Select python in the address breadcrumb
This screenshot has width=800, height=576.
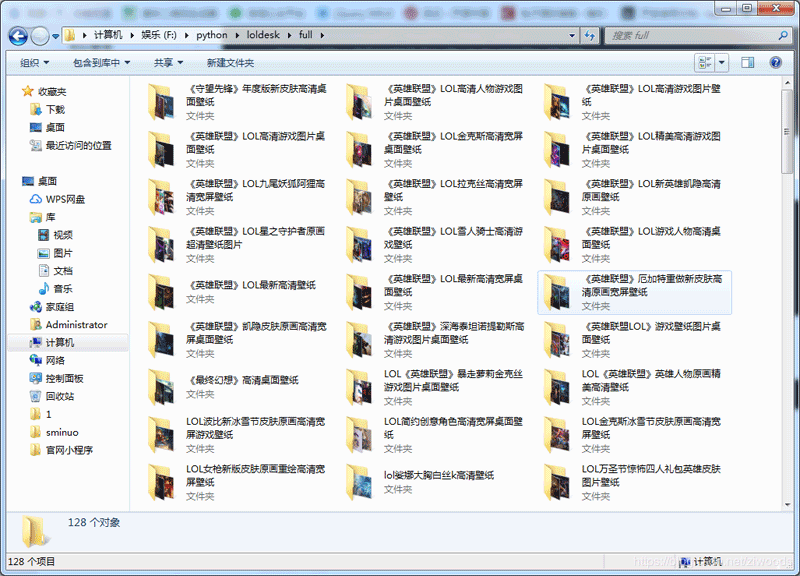click(x=212, y=35)
